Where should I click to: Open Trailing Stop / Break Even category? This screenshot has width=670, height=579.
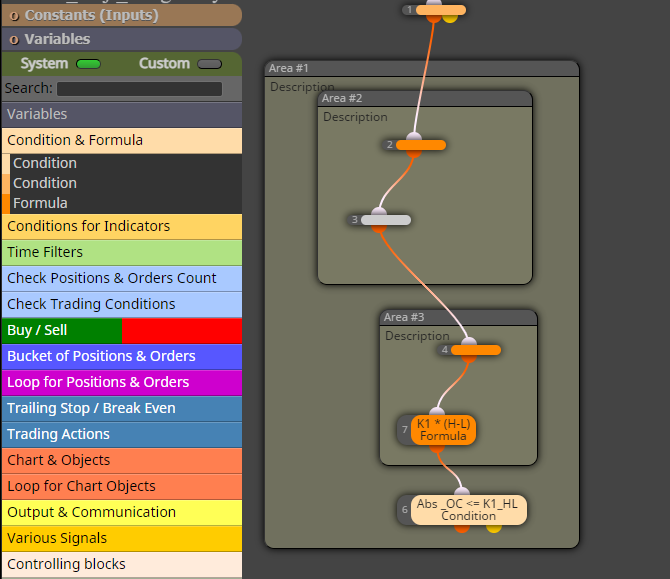click(x=122, y=409)
